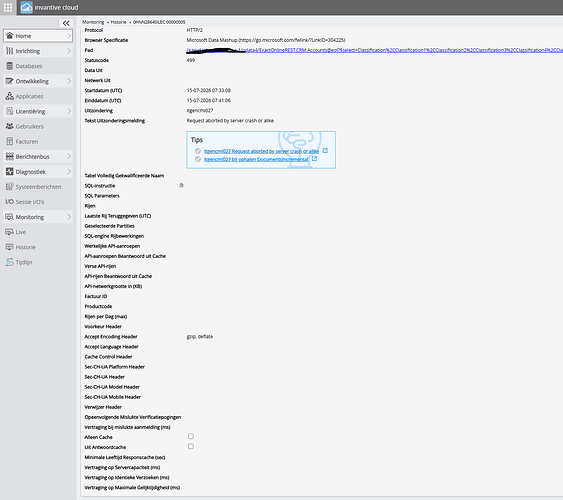Select the Home menu item

[x=38, y=36]
